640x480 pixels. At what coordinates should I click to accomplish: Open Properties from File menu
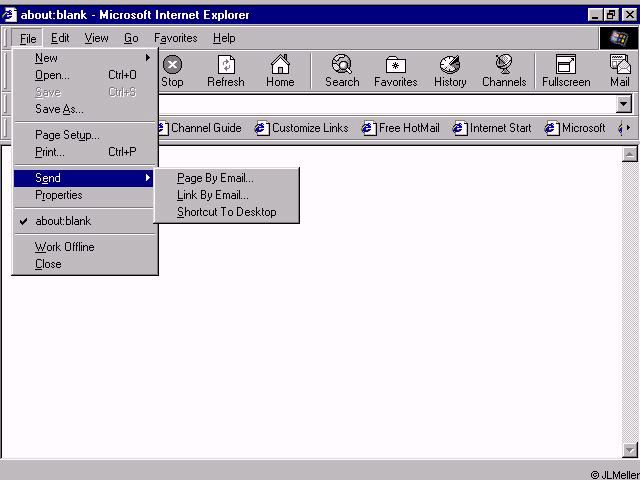pos(84,195)
